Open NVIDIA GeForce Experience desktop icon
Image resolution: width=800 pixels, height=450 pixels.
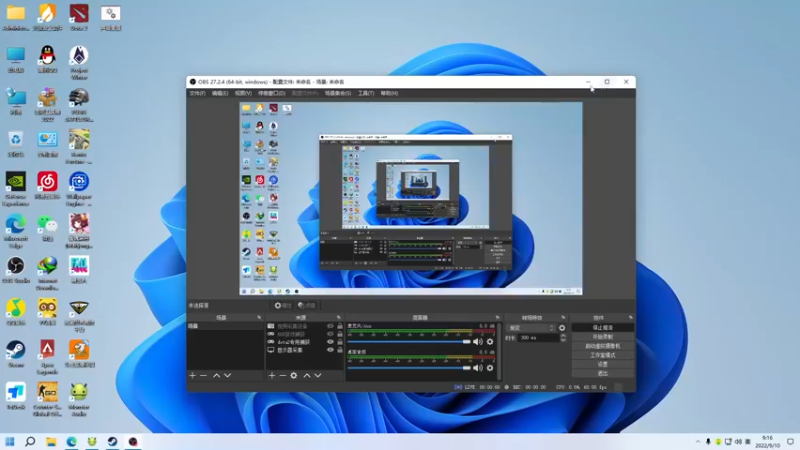(x=16, y=189)
